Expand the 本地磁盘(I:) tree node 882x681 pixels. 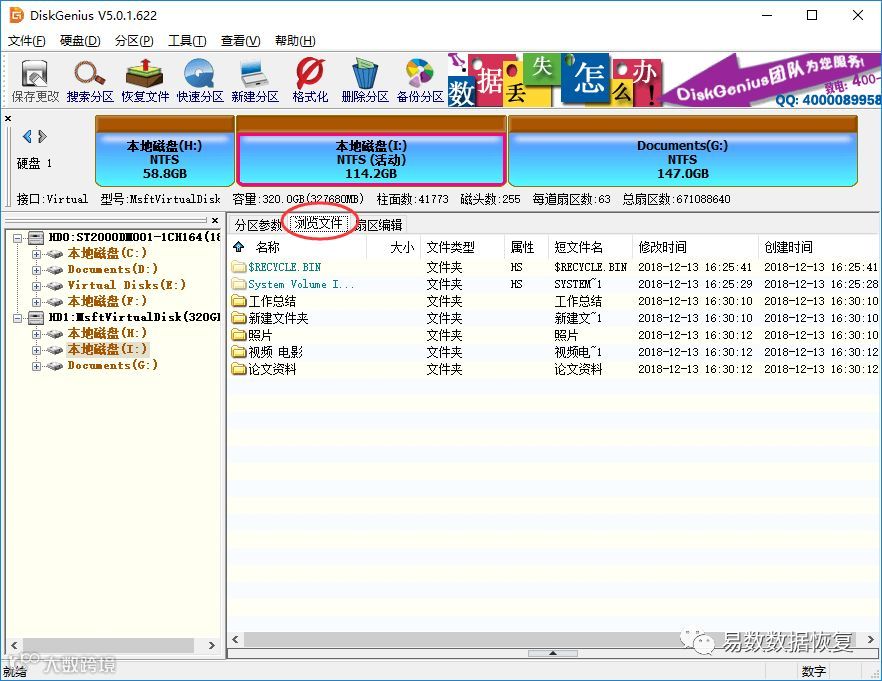pyautogui.click(x=36, y=350)
